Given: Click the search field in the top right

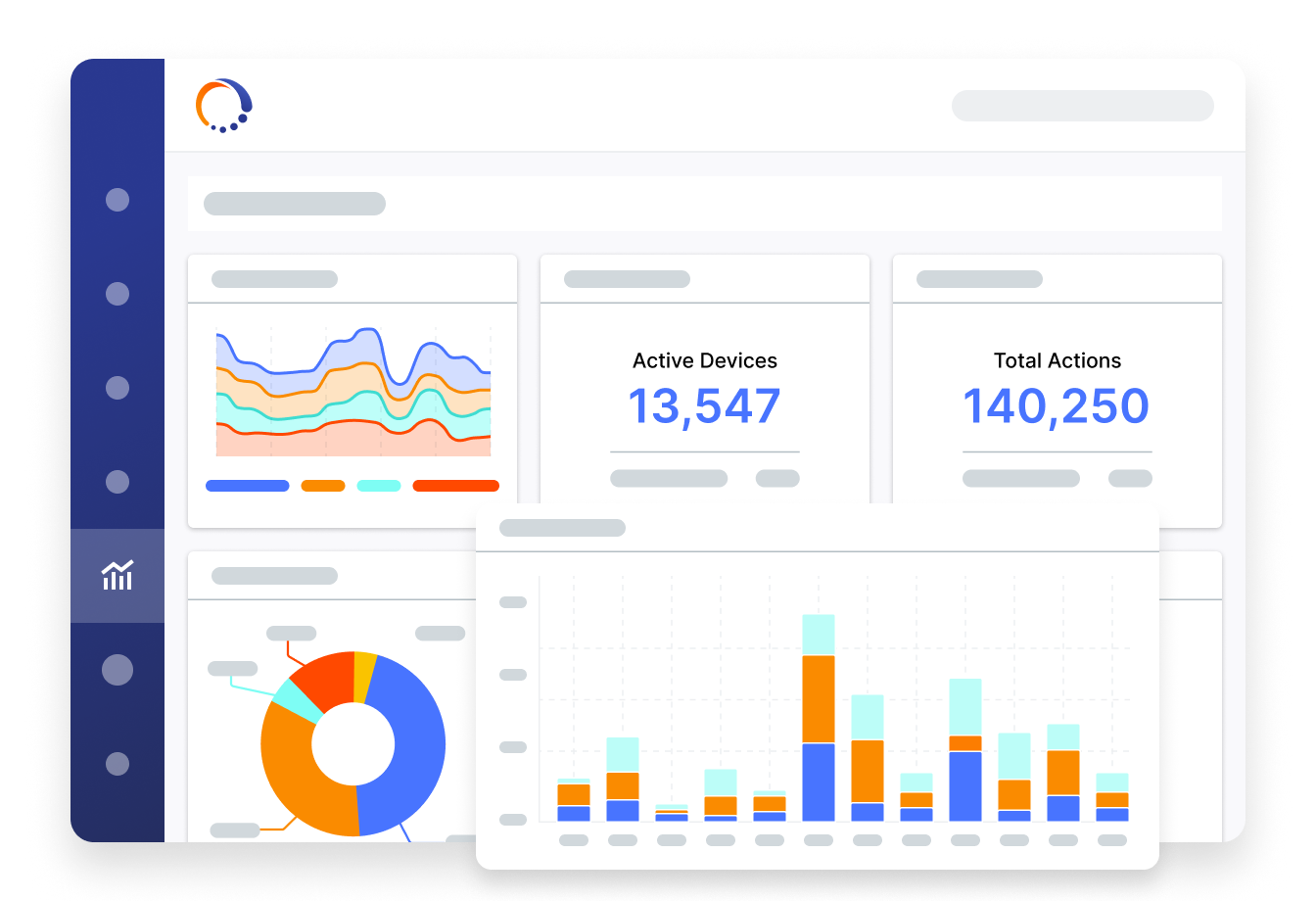Looking at the screenshot, I should tap(1082, 106).
